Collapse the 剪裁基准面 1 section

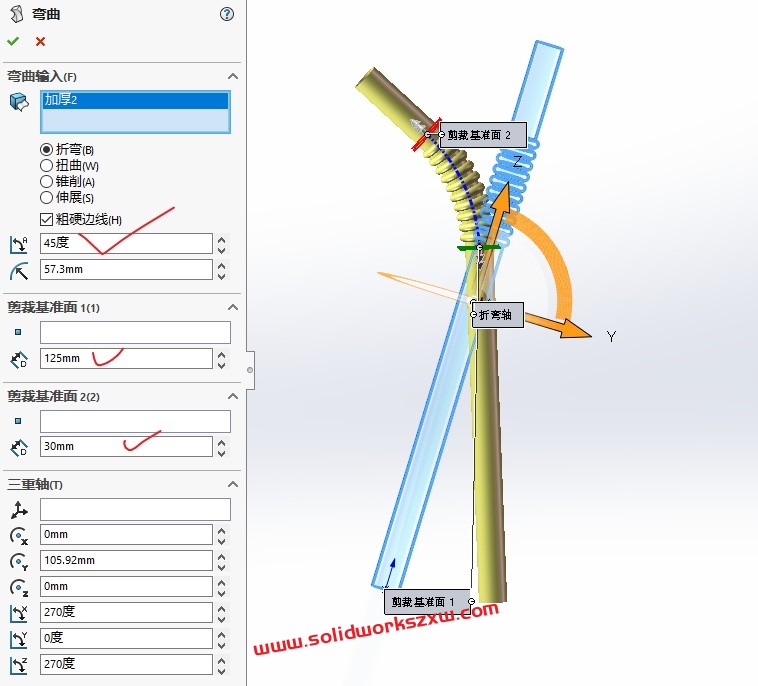click(x=233, y=307)
